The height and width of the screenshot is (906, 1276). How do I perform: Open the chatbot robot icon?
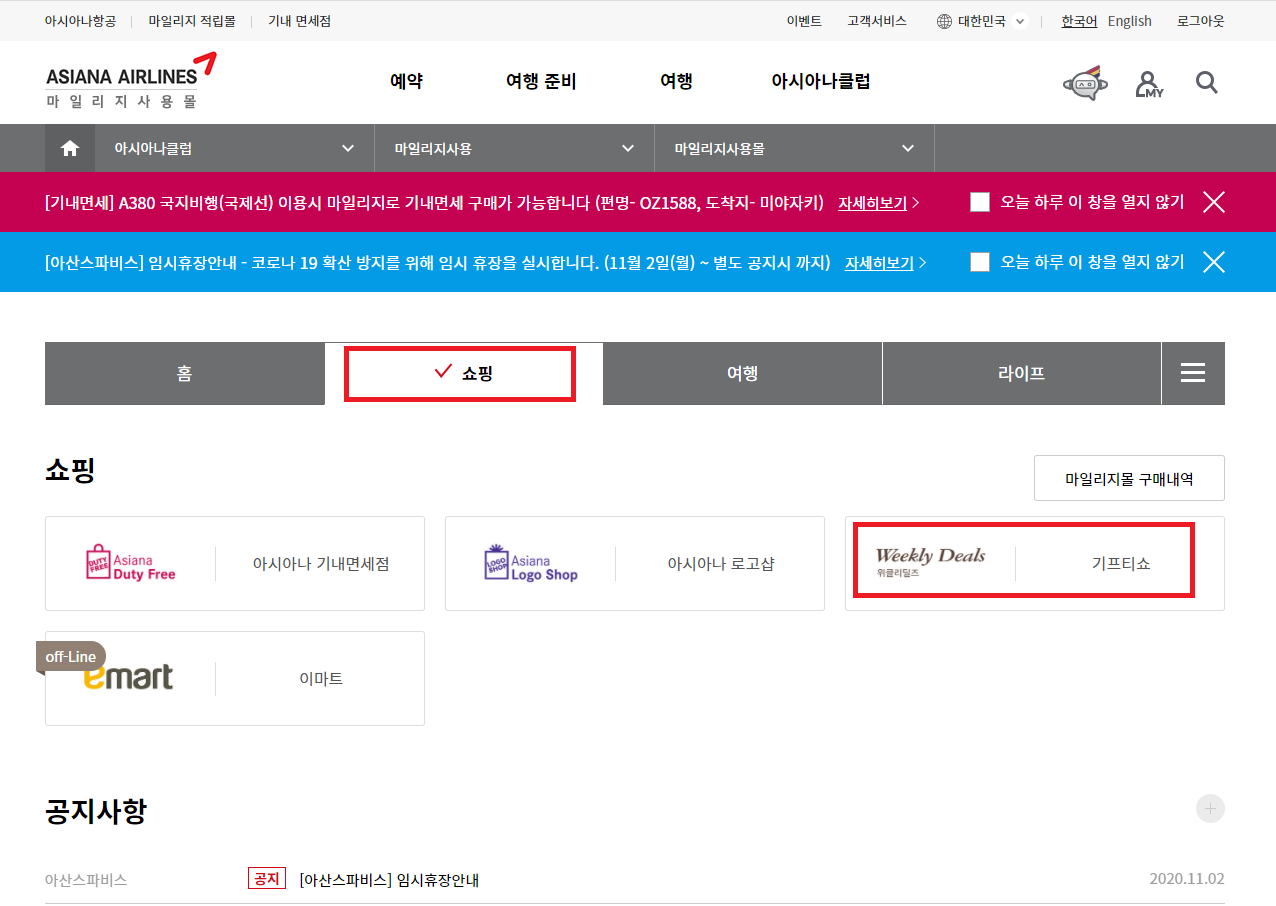[x=1086, y=83]
